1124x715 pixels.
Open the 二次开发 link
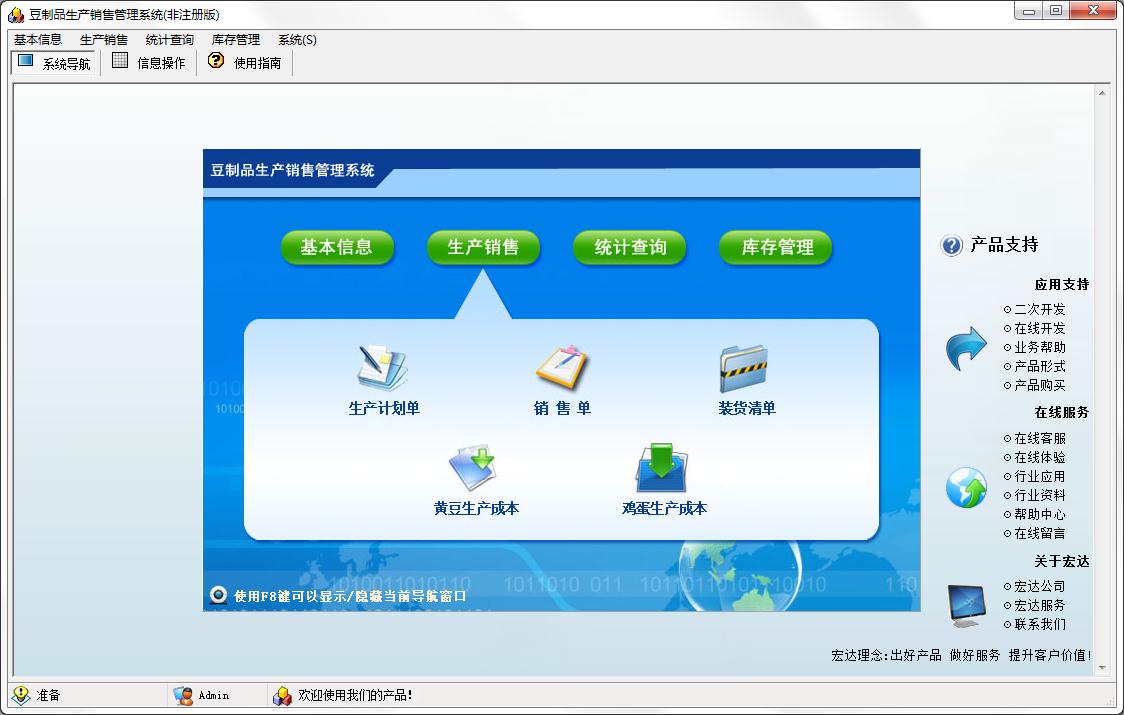coord(1034,309)
